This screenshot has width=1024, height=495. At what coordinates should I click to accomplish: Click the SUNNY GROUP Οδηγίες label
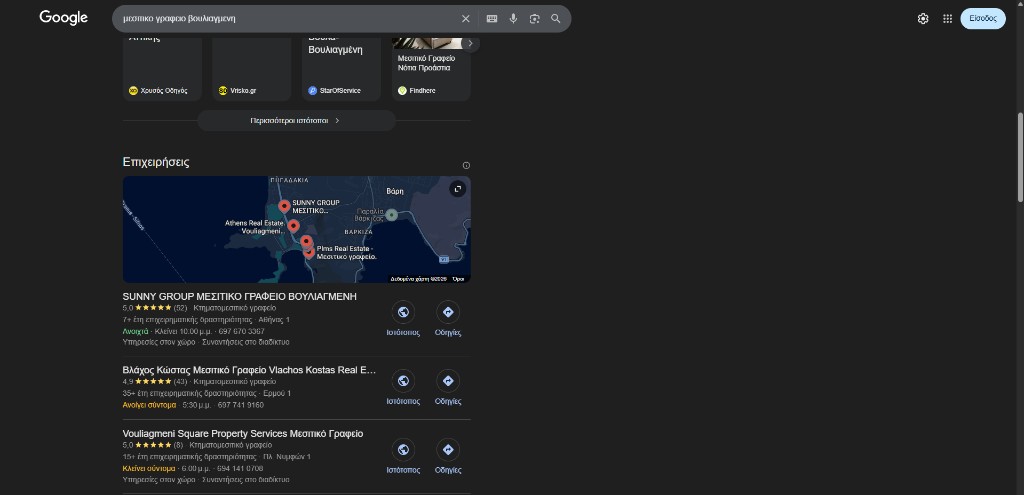(x=448, y=332)
